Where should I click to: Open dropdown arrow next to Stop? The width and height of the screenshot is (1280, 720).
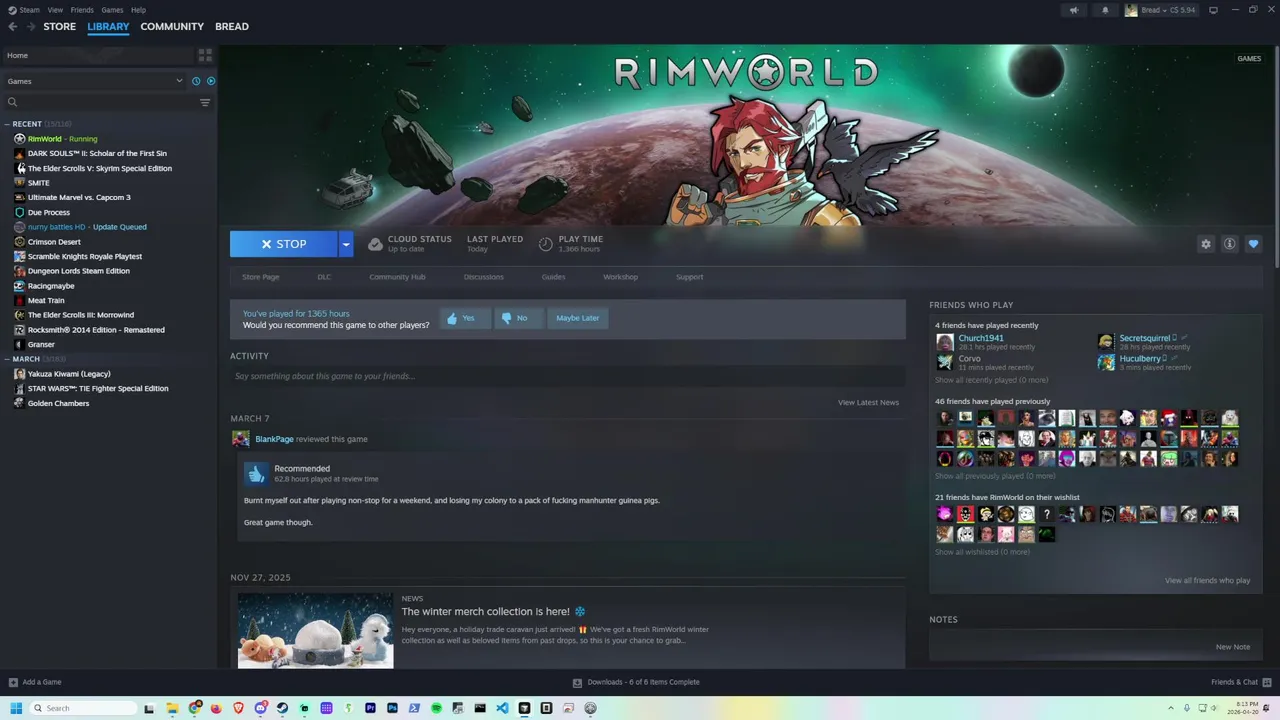346,244
